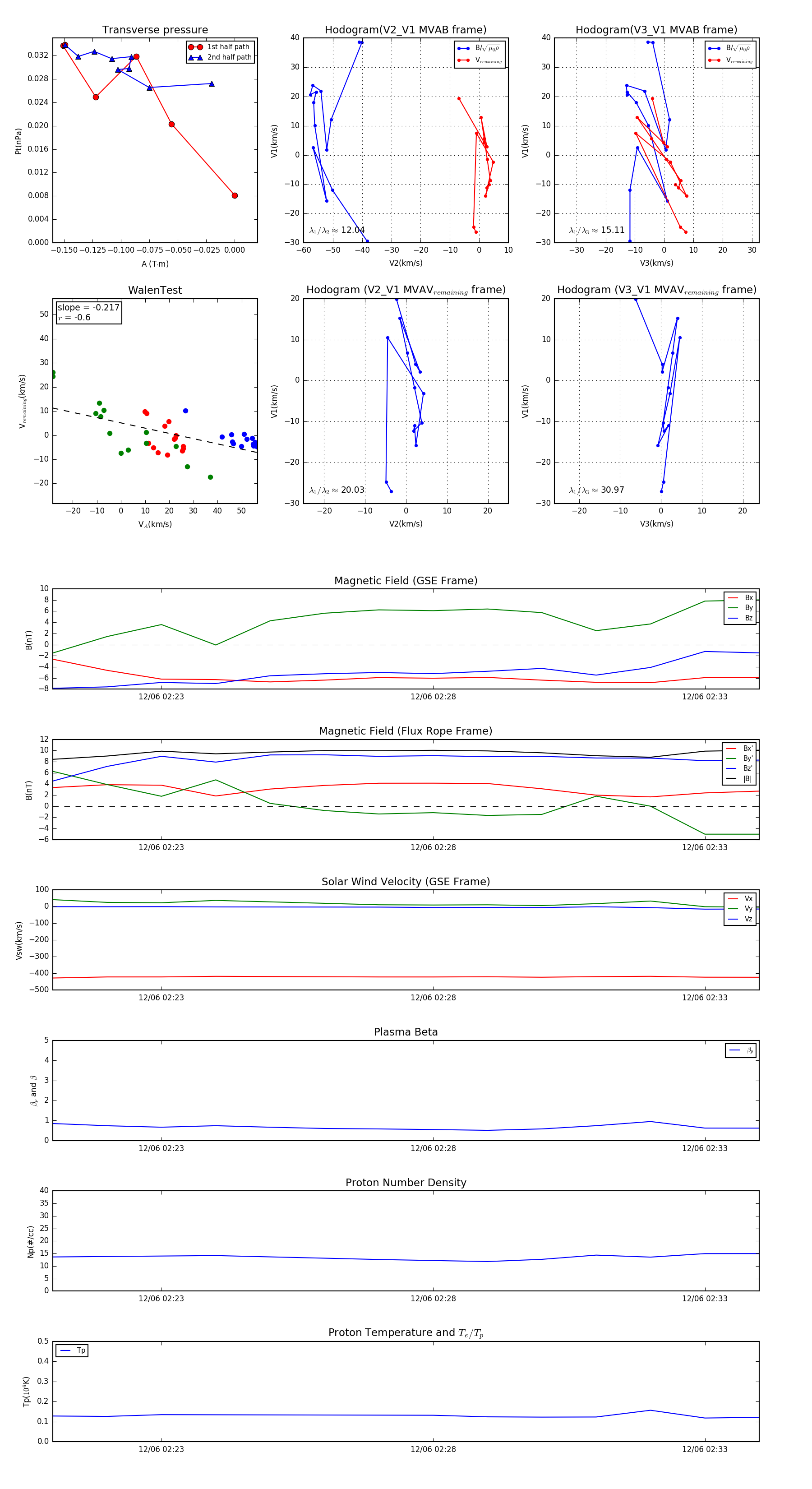Click the "Pt(nPa)" y-axis label
812x1489 pixels.
coord(18,141)
